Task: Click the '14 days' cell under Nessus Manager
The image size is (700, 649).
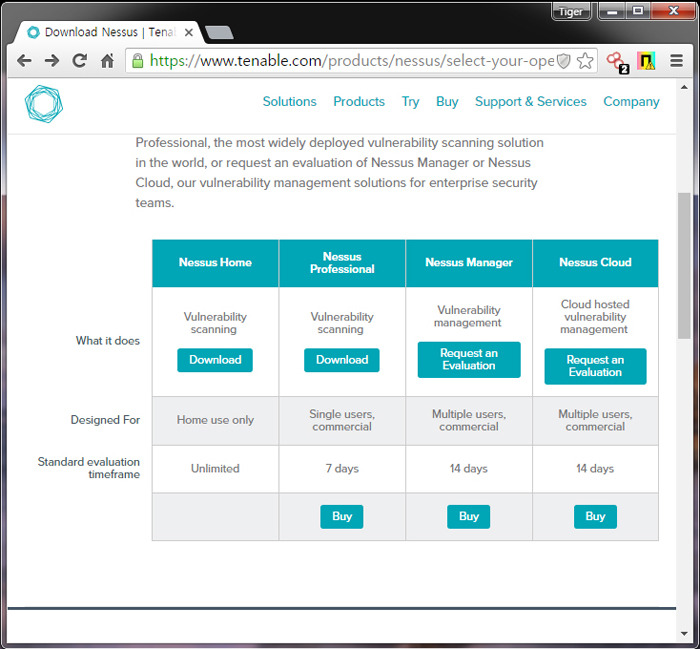Action: (469, 469)
